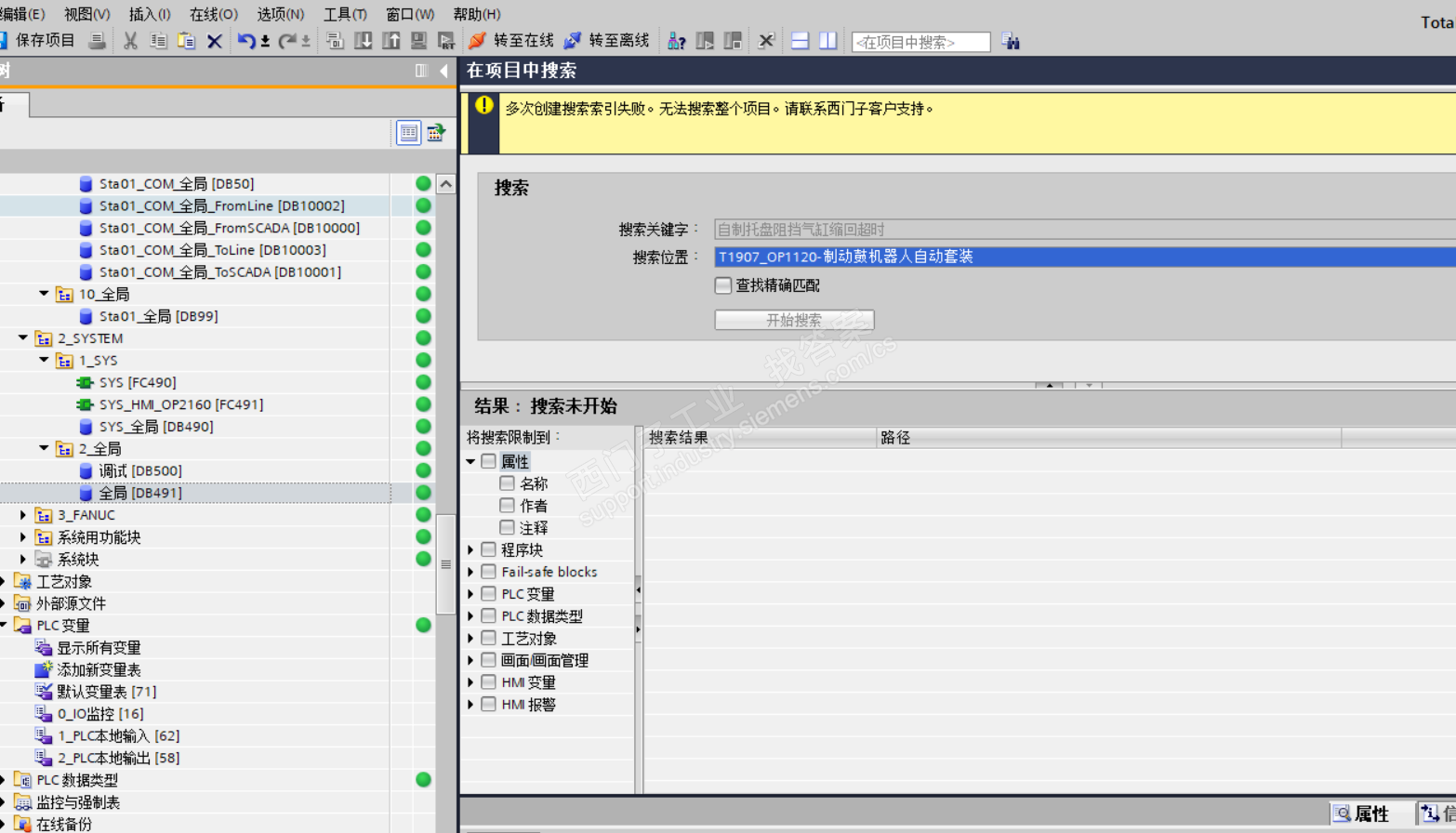Collapse the project tree panel arrow
The width and height of the screenshot is (1456, 833).
443,71
